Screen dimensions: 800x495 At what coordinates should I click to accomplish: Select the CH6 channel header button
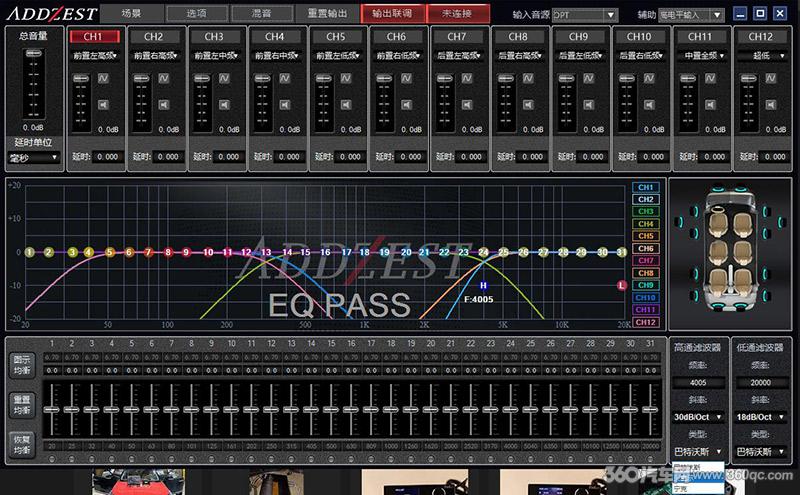click(x=396, y=37)
